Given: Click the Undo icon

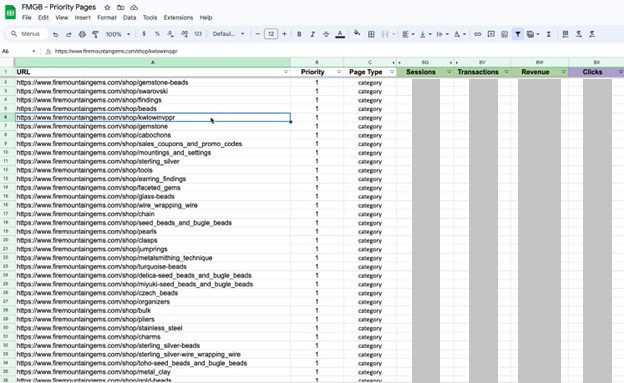Looking at the screenshot, I should click(x=56, y=34).
